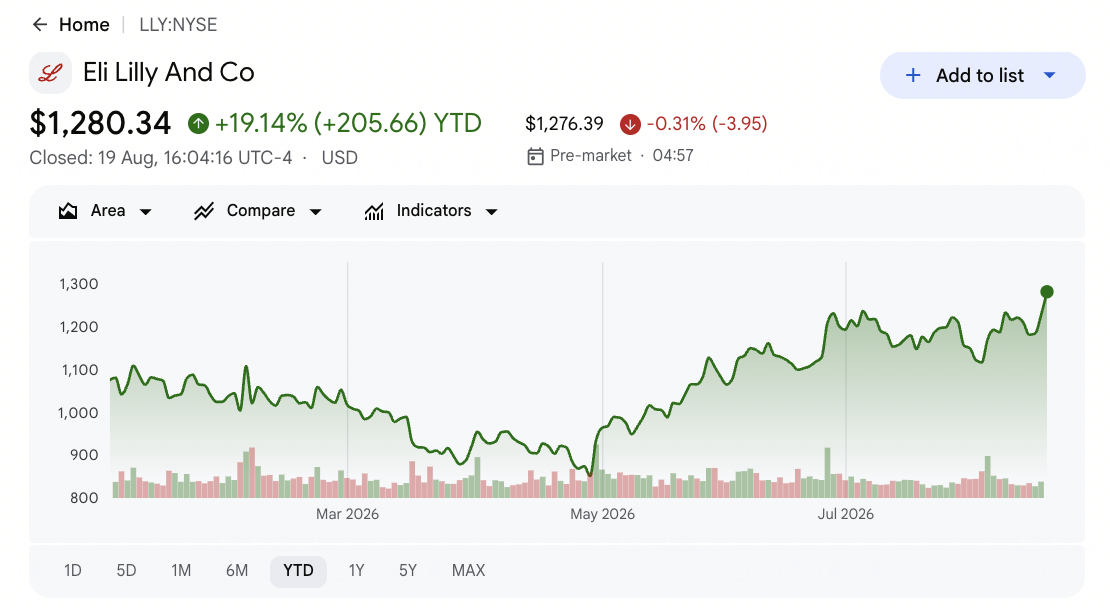Click the Area chart type icon
The height and width of the screenshot is (608, 1110).
(68, 211)
